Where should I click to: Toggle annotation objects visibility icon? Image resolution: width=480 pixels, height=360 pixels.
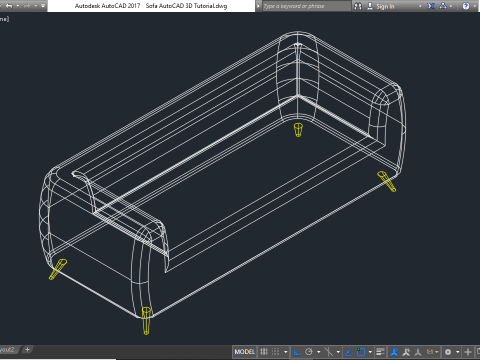click(x=394, y=352)
